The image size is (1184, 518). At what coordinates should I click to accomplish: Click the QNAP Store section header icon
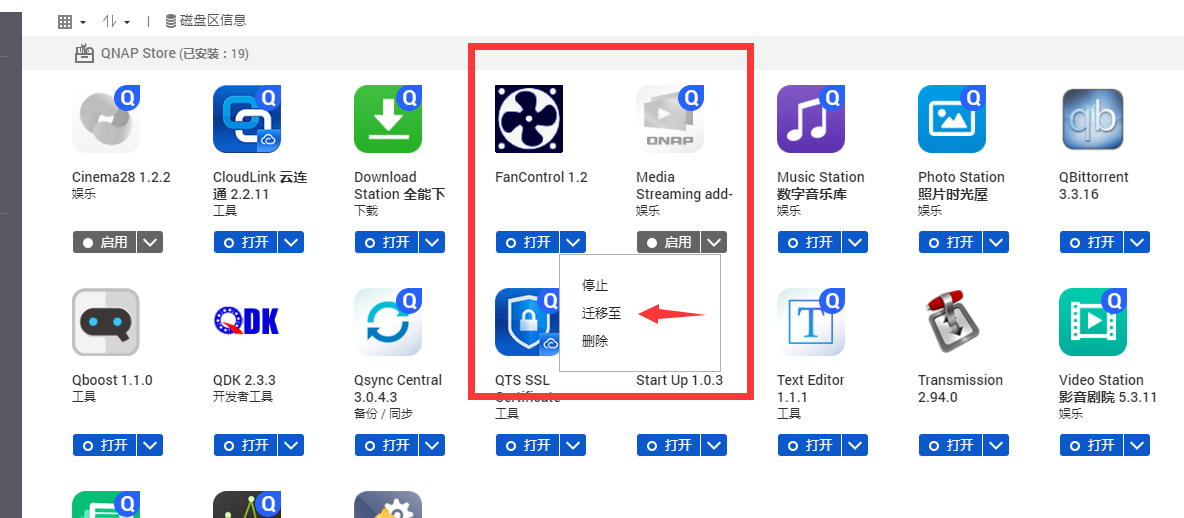pos(84,53)
